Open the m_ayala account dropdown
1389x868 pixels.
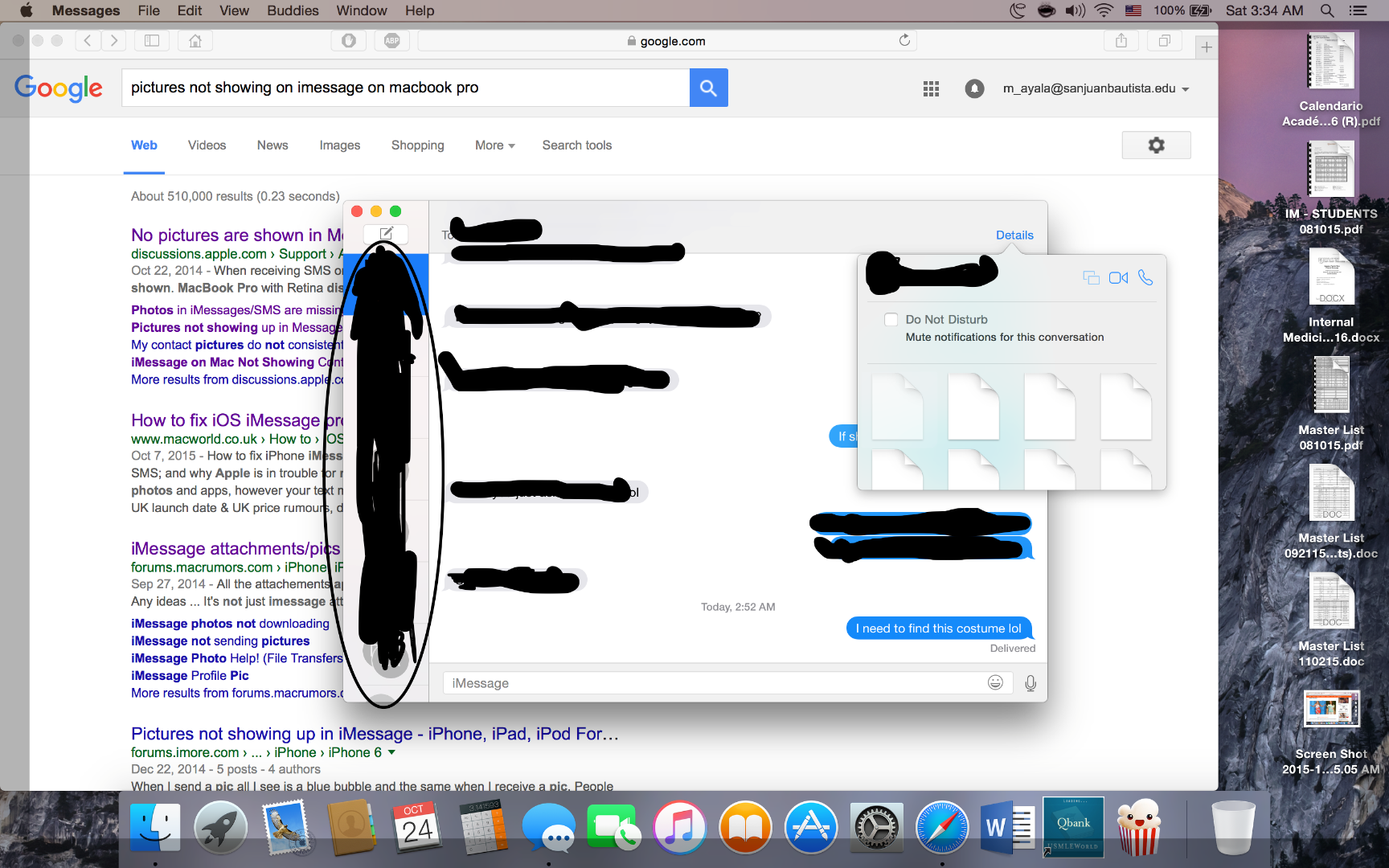[1096, 88]
